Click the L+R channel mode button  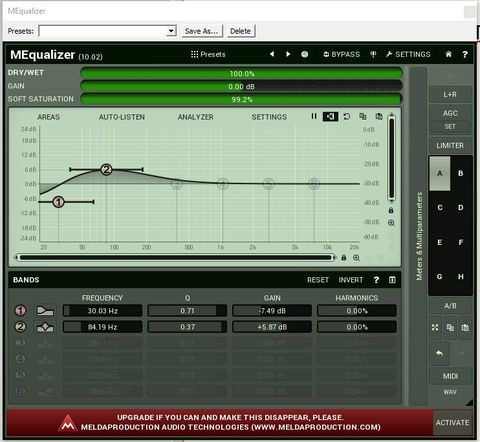coord(450,95)
